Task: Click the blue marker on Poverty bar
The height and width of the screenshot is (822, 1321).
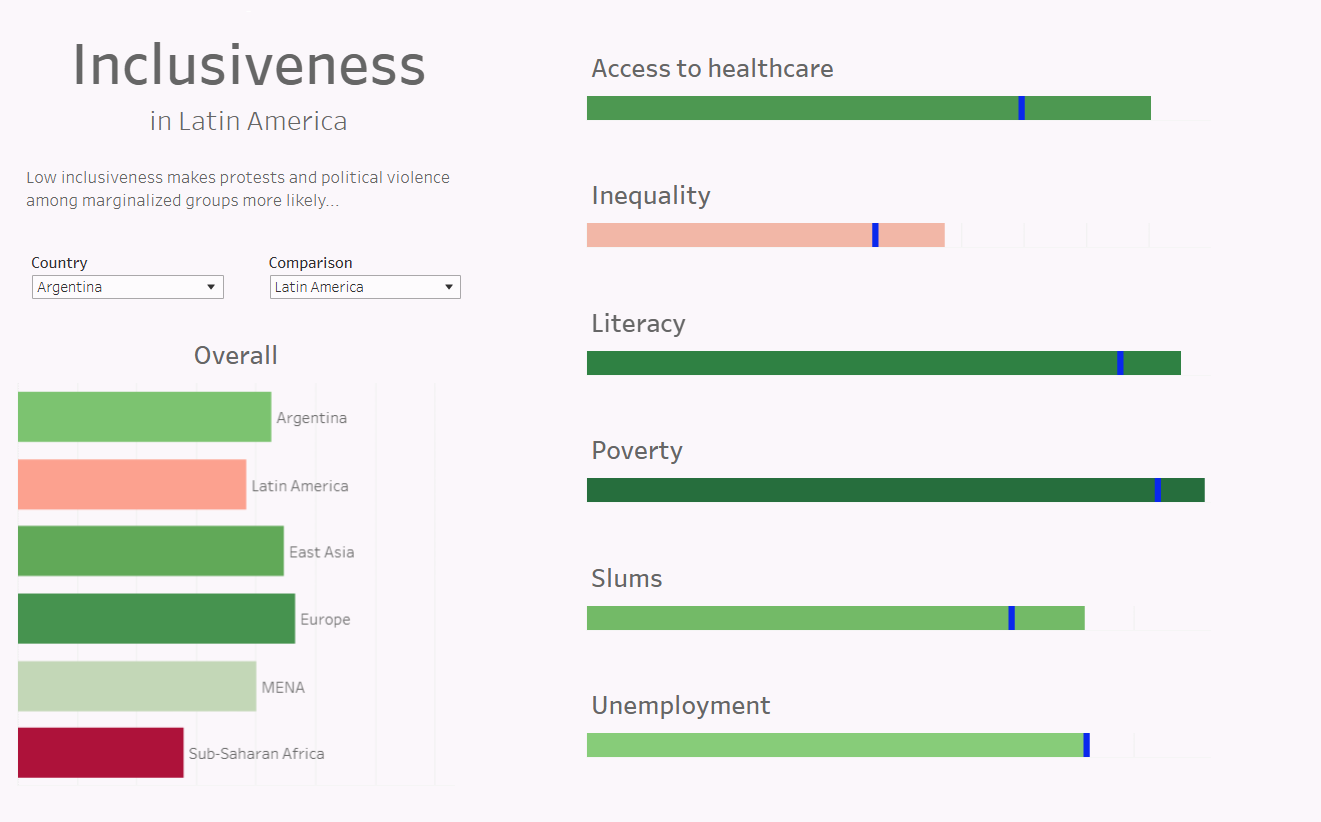Action: [1158, 490]
